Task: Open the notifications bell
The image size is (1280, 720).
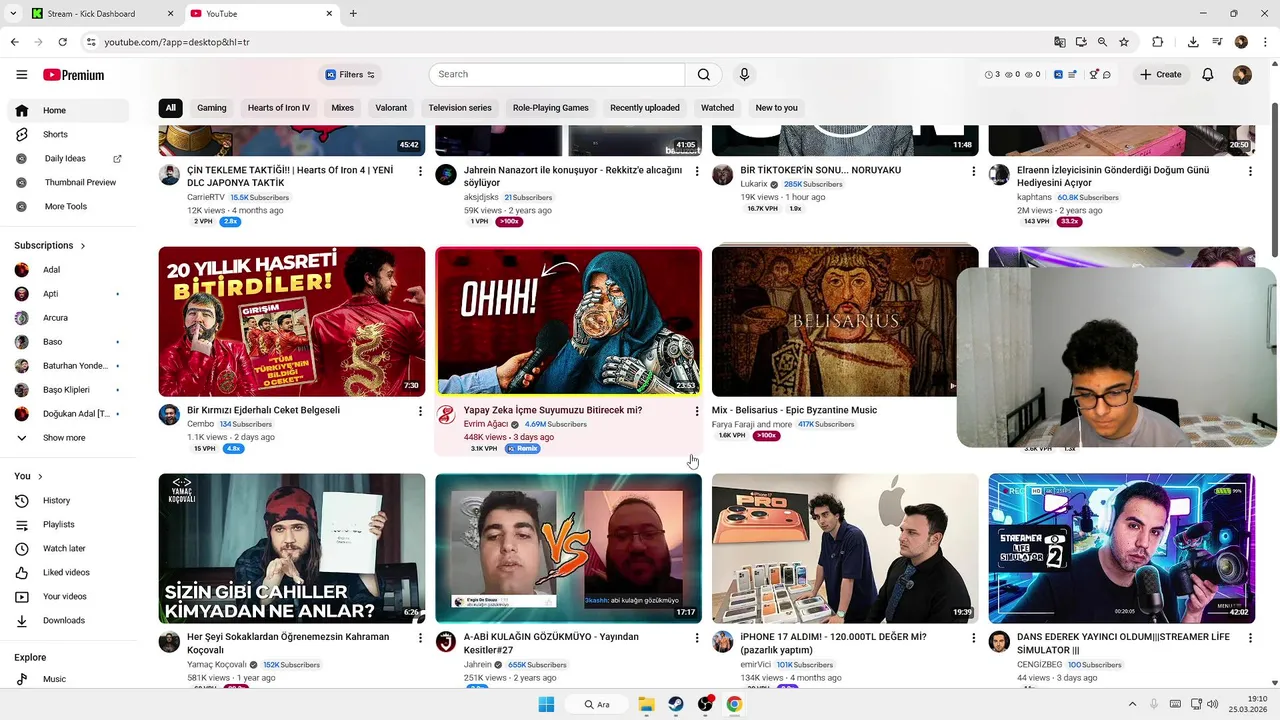Action: point(1207,75)
